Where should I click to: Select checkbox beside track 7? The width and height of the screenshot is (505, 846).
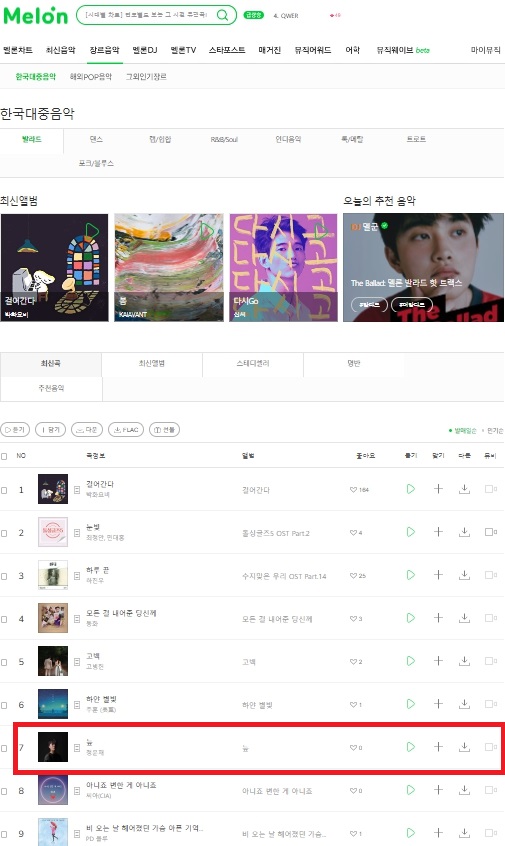coord(4,748)
